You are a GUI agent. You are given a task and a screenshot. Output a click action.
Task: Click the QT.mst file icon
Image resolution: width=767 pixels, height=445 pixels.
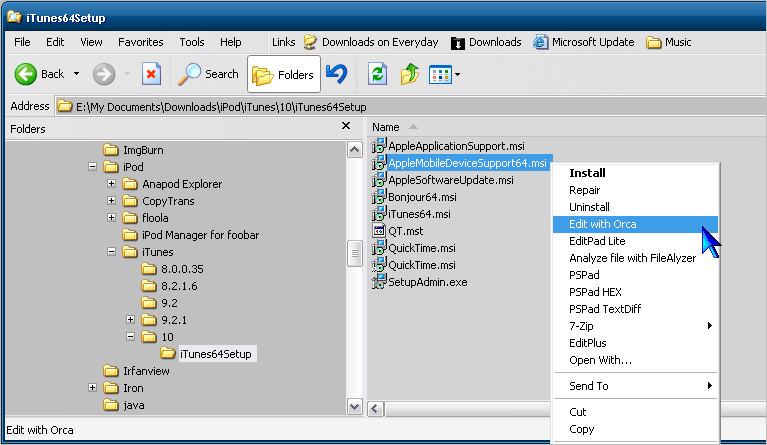[379, 230]
